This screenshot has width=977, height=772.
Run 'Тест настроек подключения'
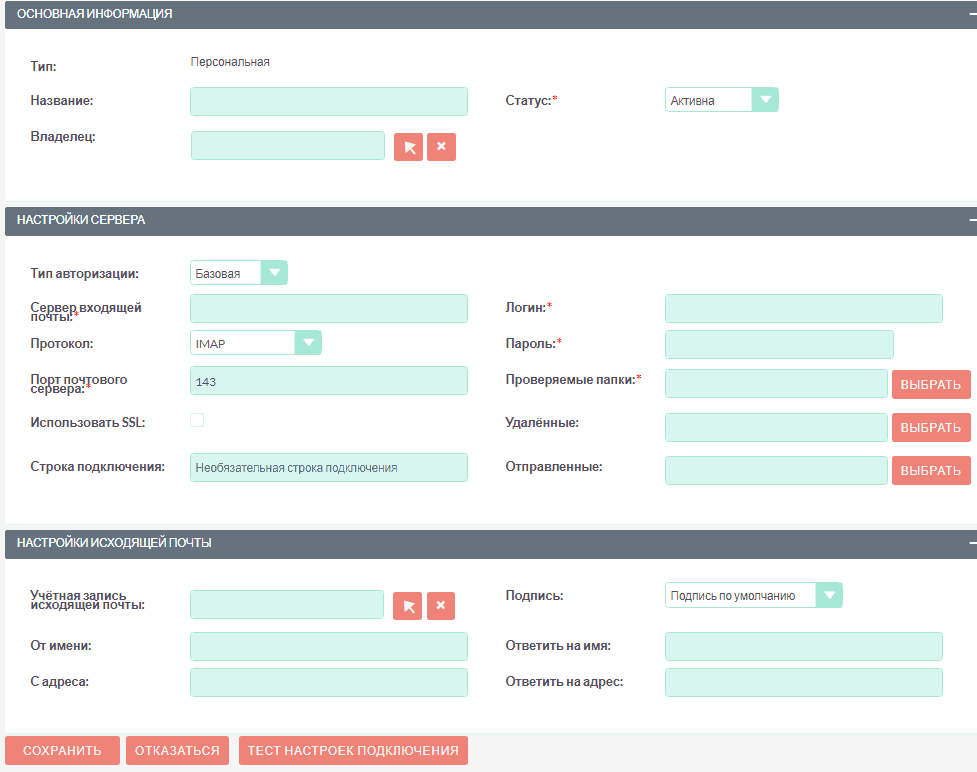353,751
